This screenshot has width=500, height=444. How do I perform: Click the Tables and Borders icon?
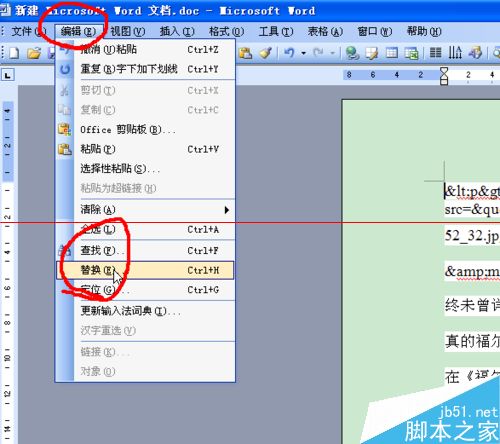[x=371, y=53]
